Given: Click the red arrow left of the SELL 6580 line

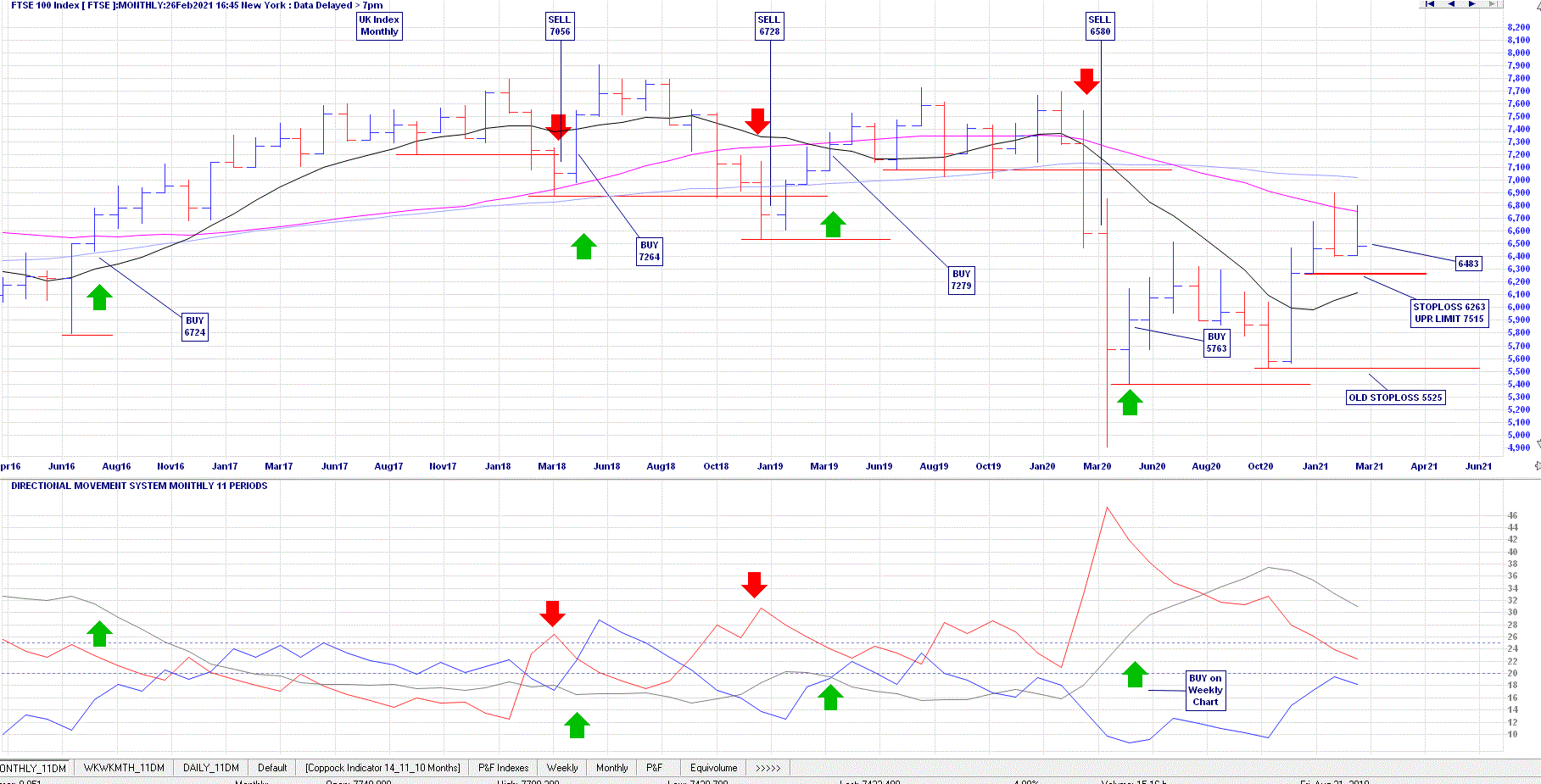Looking at the screenshot, I should click(1086, 81).
